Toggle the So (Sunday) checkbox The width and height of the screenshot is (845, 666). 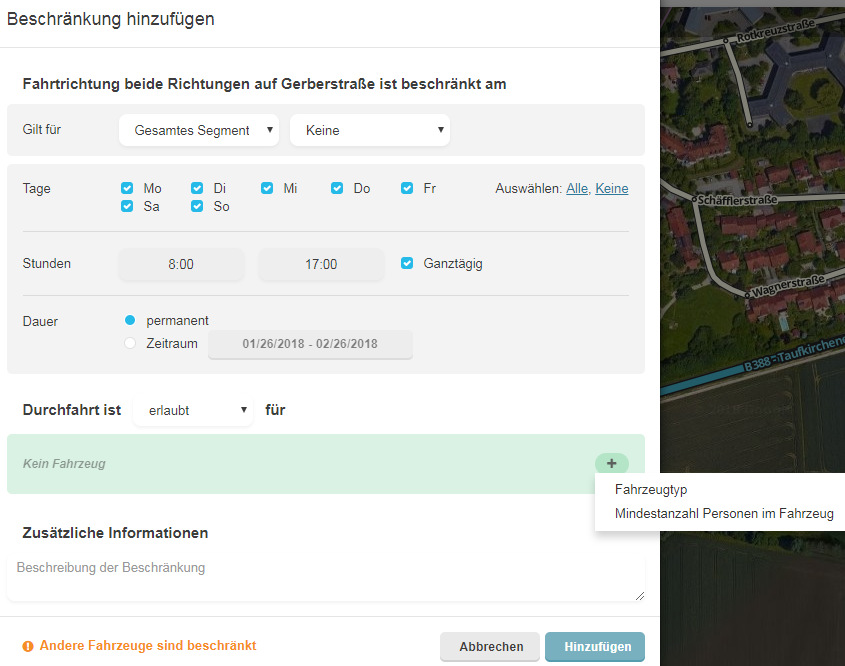197,206
